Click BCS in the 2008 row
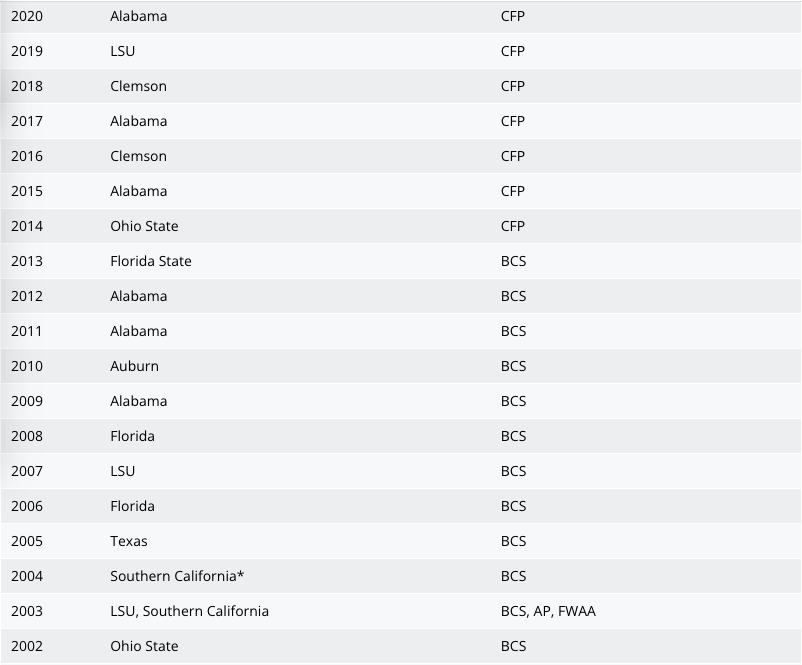Screen dimensions: 802x665 click(x=513, y=436)
